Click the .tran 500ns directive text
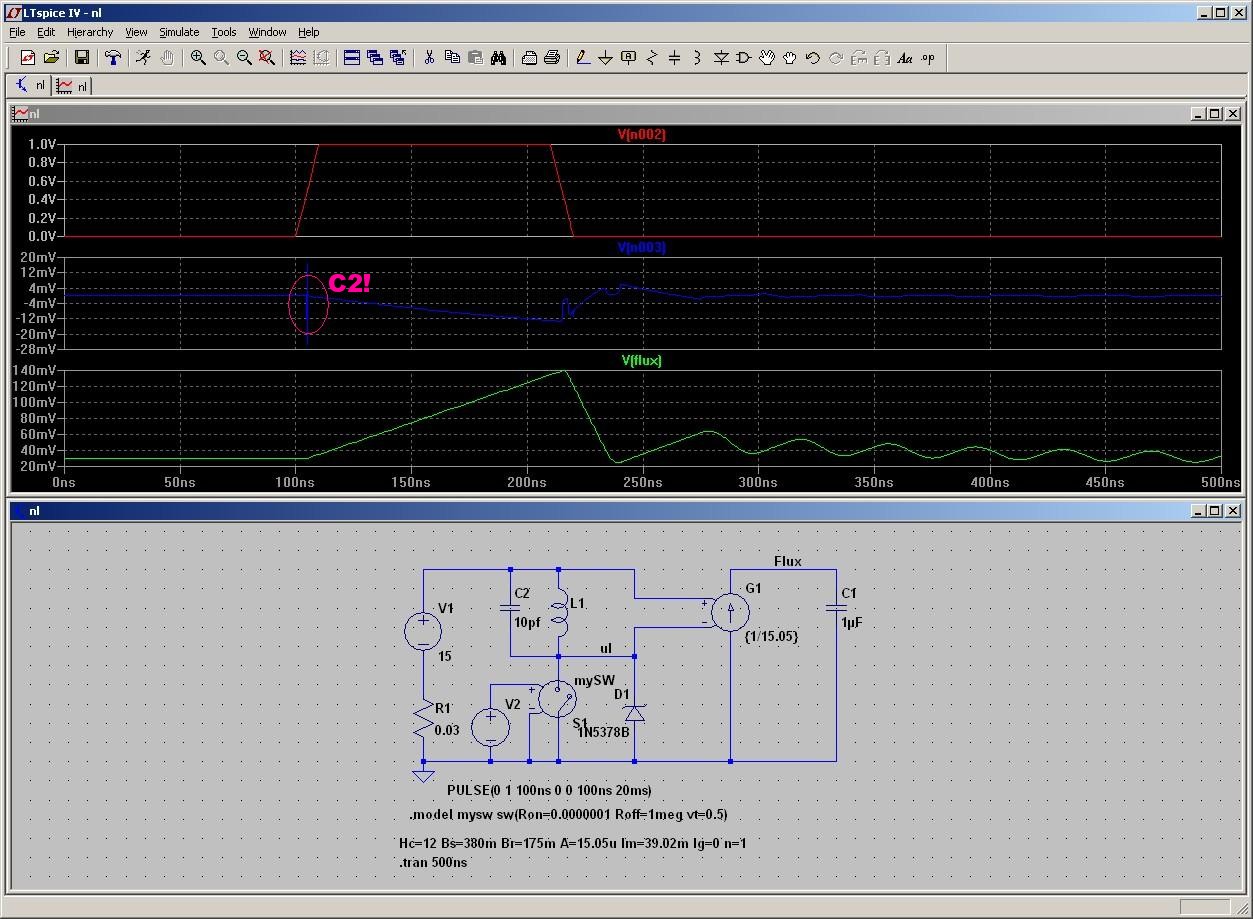Viewport: 1253px width, 919px height. (433, 862)
